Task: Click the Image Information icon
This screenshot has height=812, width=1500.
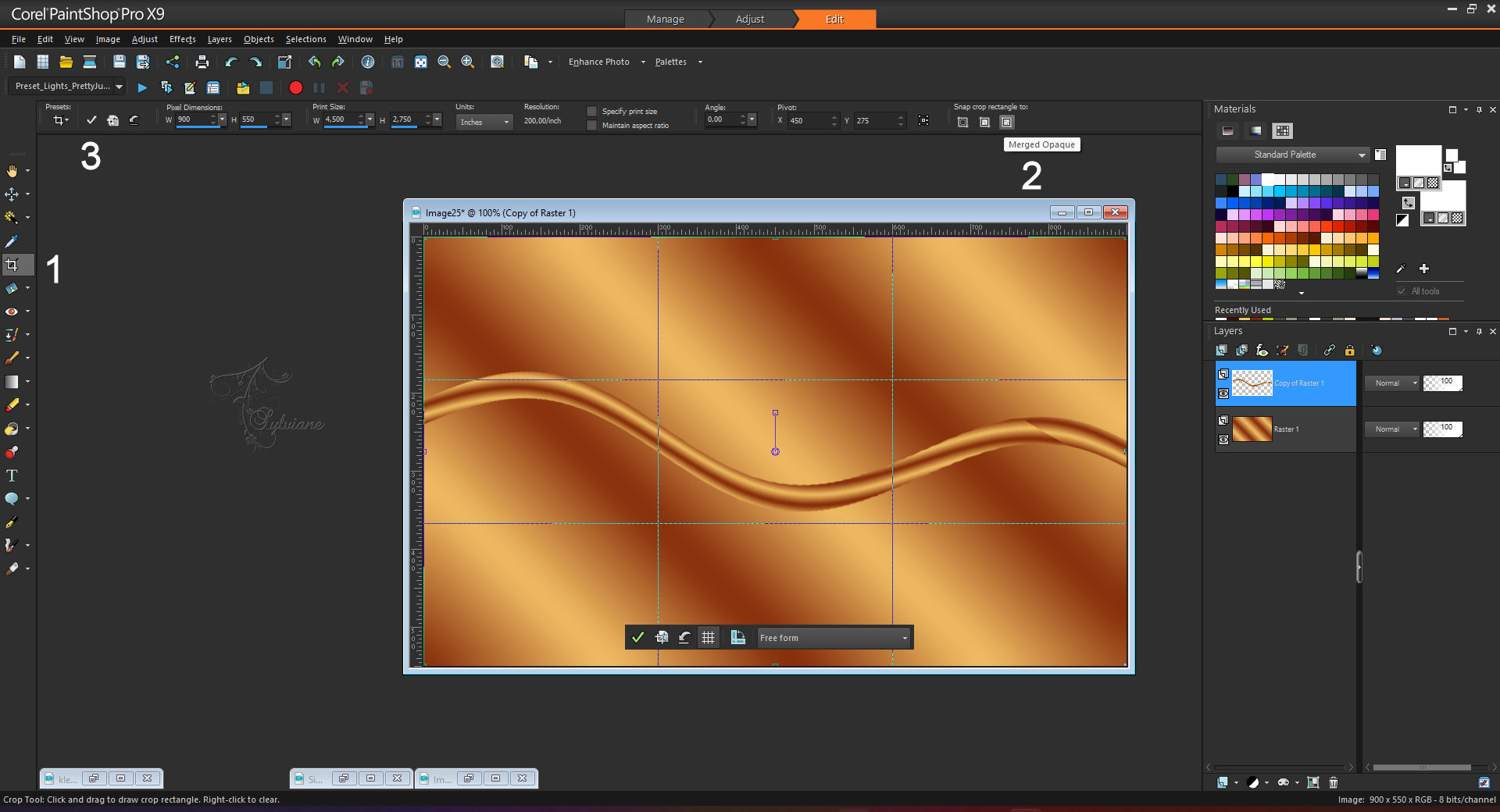Action: (x=368, y=62)
